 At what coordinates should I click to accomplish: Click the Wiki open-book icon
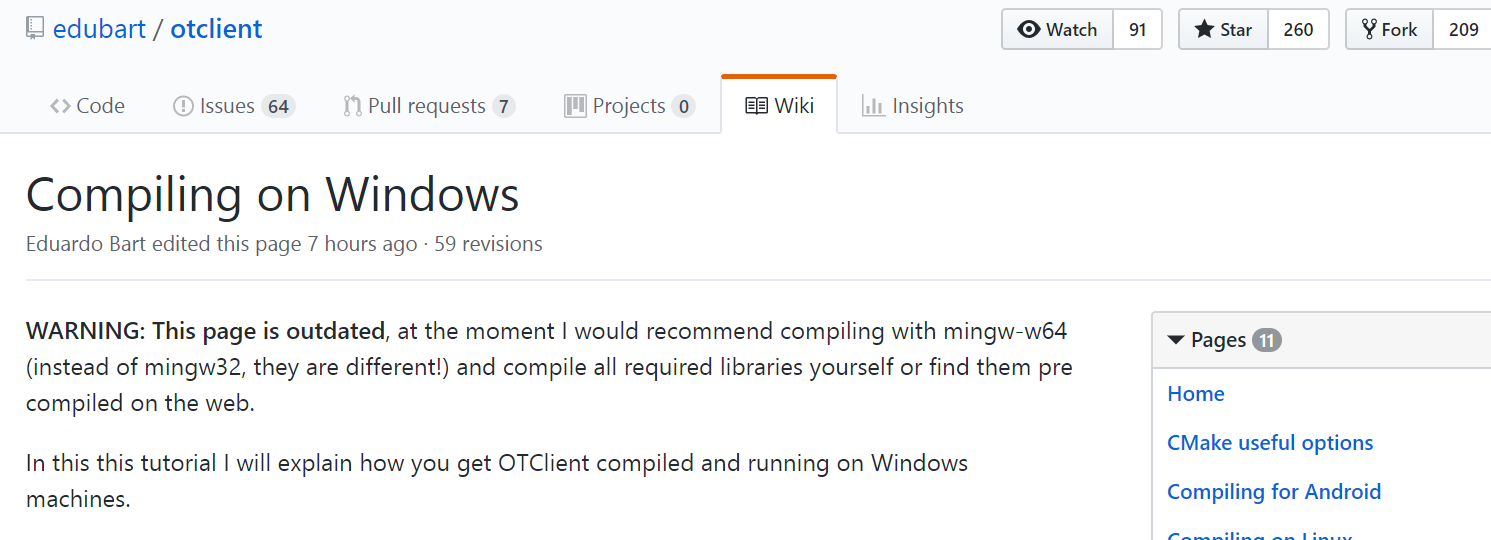(x=757, y=106)
